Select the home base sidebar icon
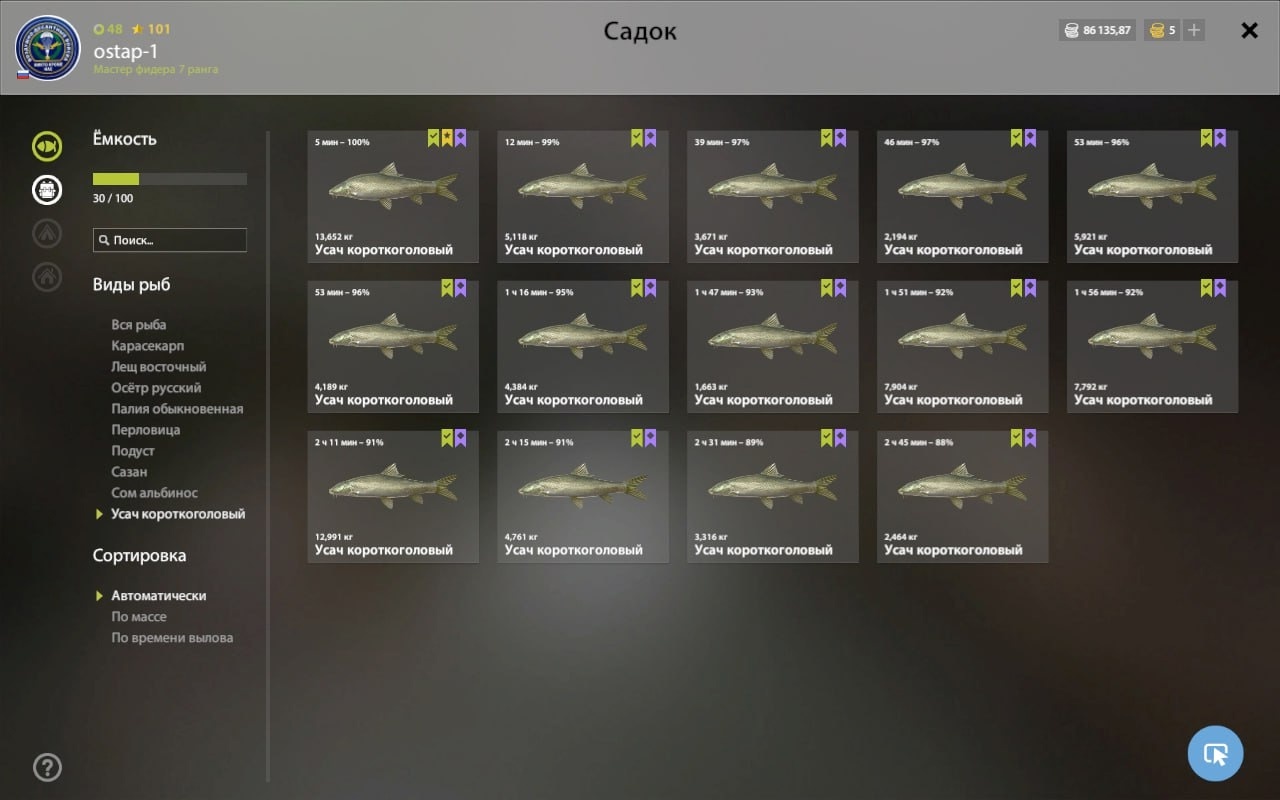Viewport: 1280px width, 800px height. [47, 276]
